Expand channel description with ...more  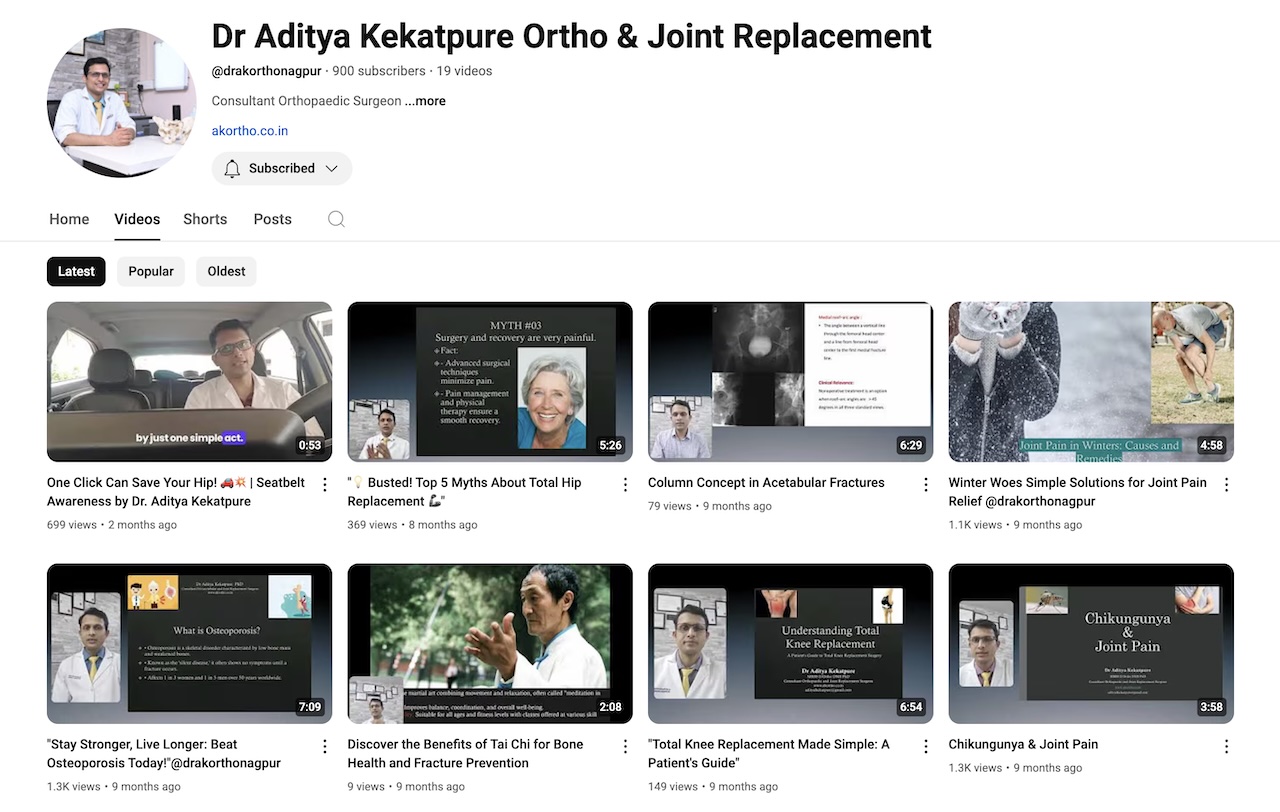pyautogui.click(x=426, y=101)
